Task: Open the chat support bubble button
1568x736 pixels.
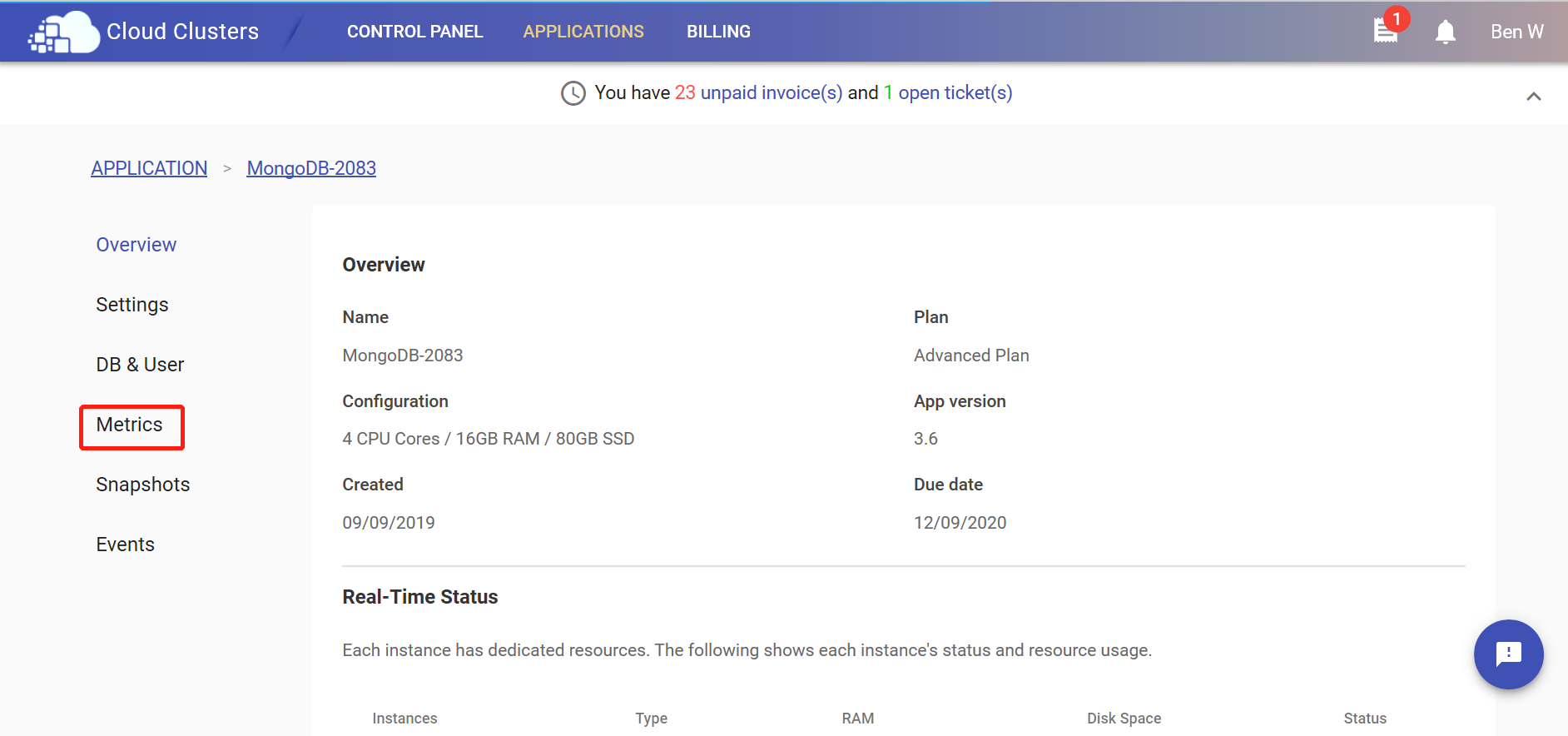Action: (x=1508, y=654)
